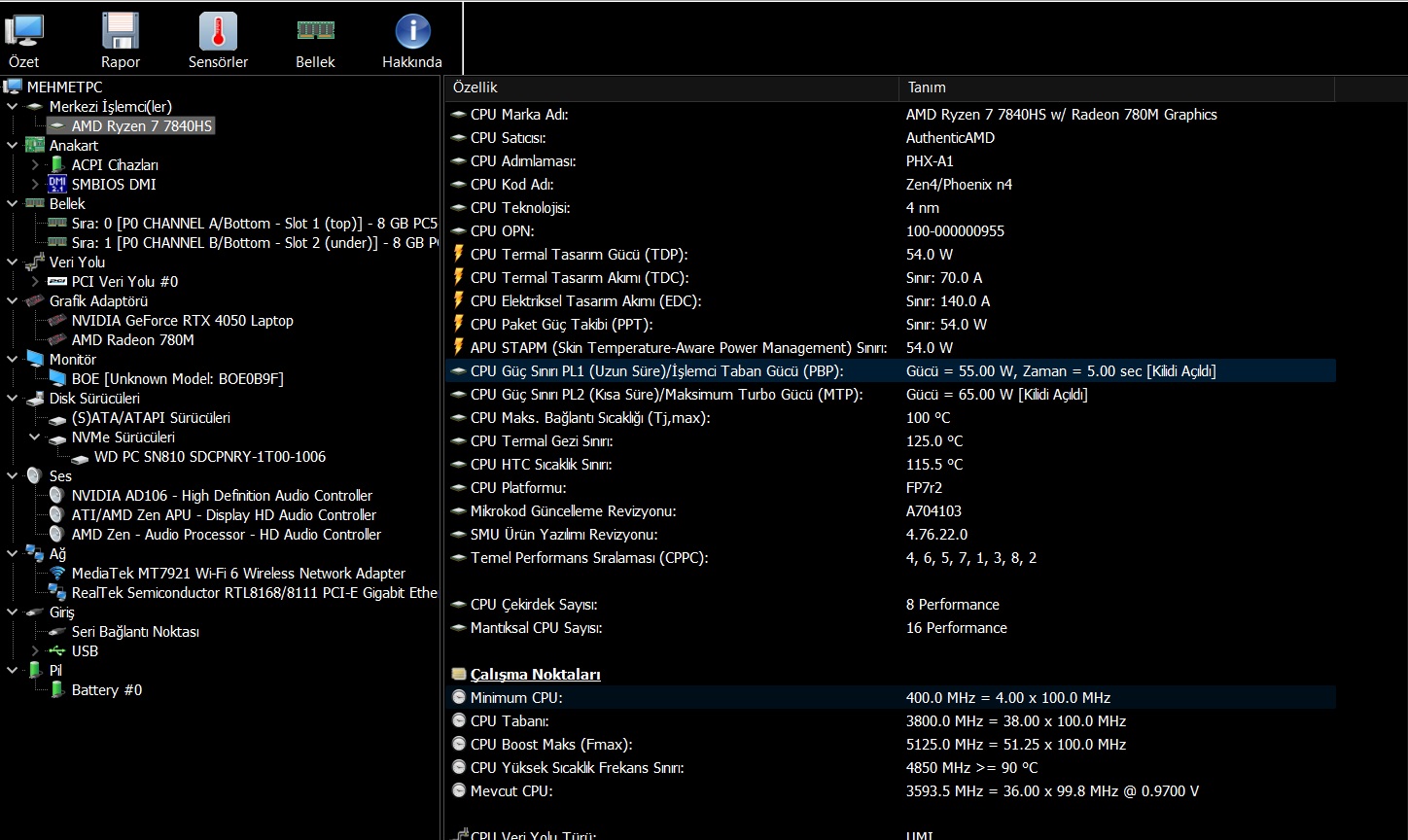This screenshot has width=1408, height=840.
Task: Choose BOE monitor entry in tree
Action: pos(177,379)
